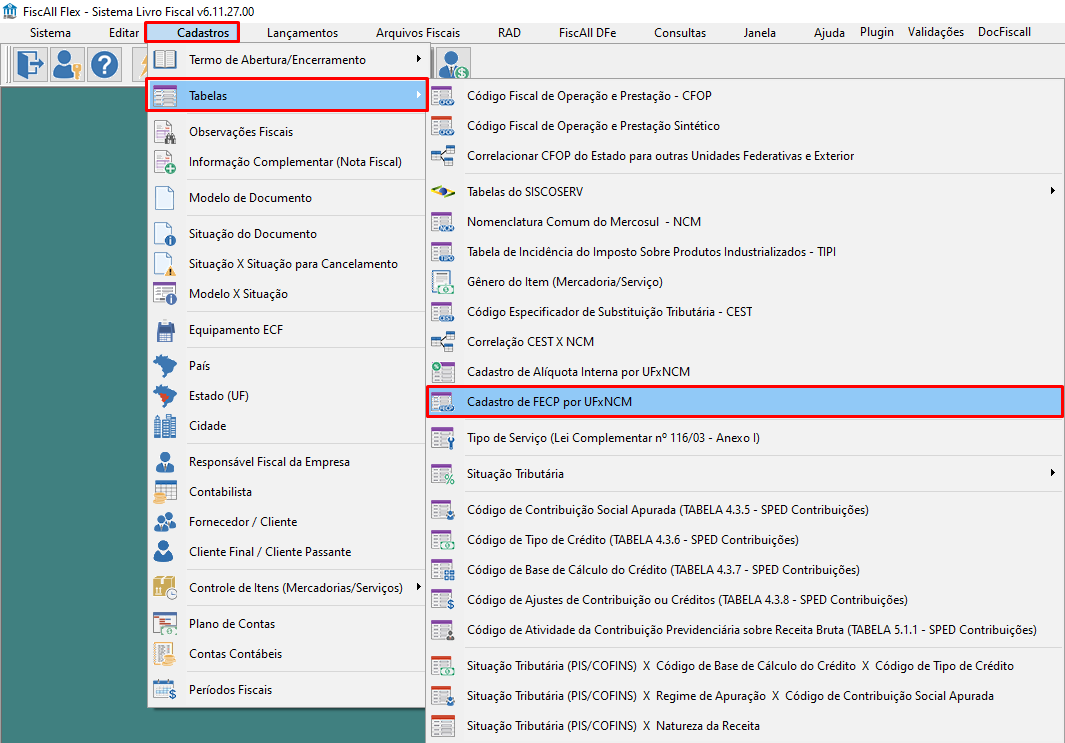
Task: Choose Código de Ajustes de Contribuição ou Créditos
Action: point(744,600)
